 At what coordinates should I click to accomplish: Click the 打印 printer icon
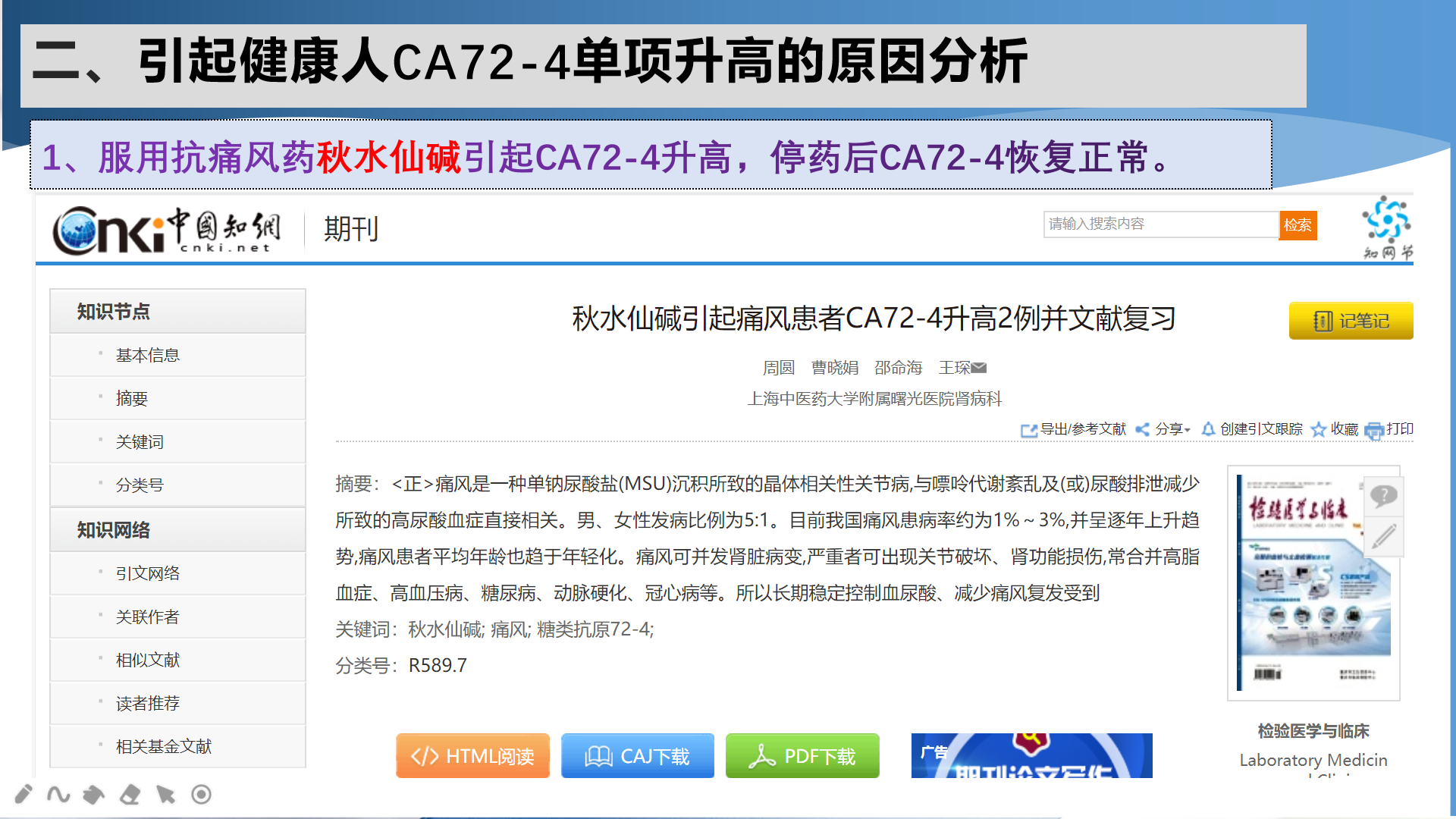point(1374,430)
